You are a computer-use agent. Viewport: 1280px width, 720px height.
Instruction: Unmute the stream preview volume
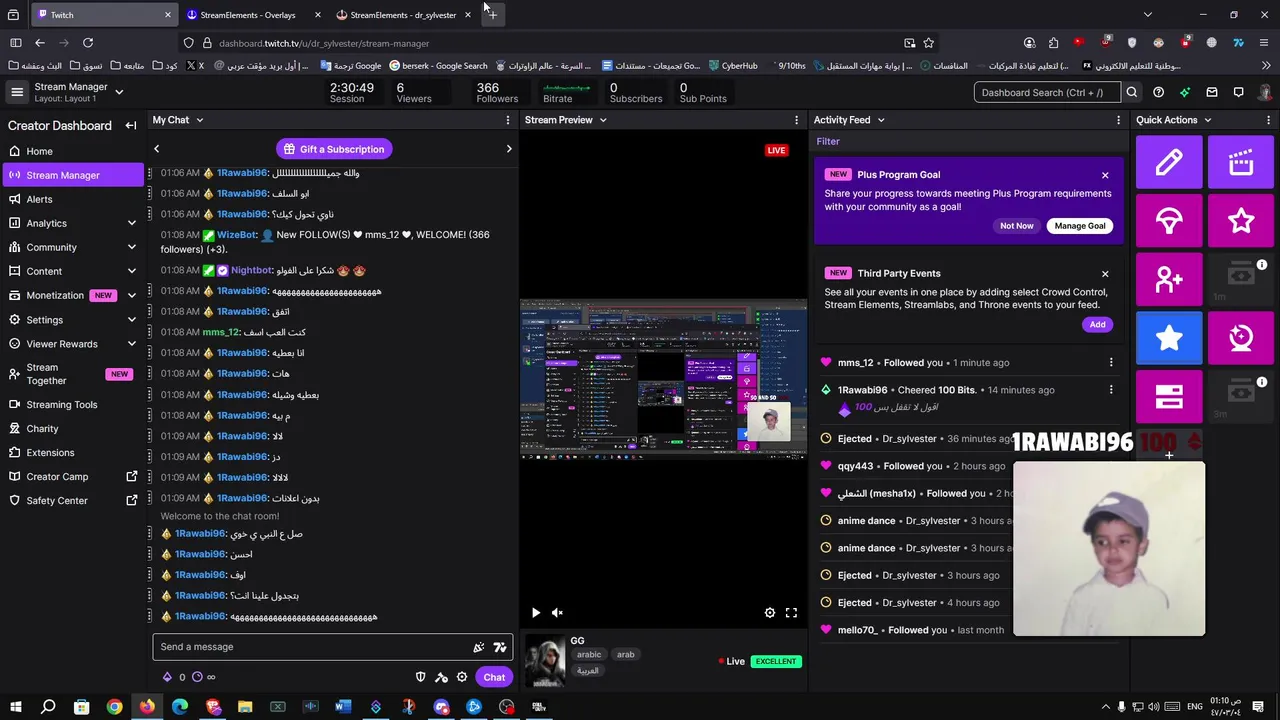click(x=557, y=613)
